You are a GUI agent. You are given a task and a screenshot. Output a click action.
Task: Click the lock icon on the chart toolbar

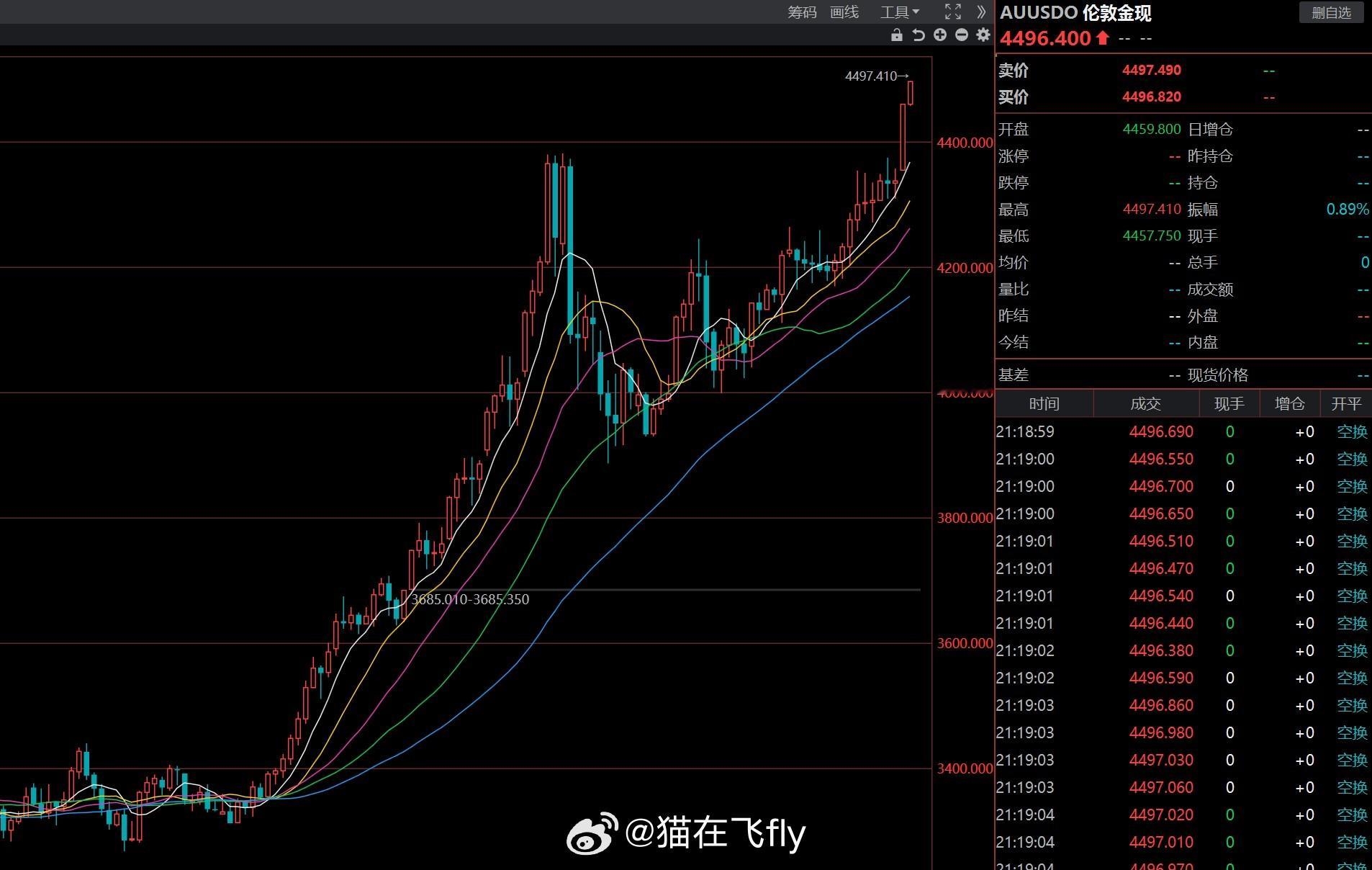pos(897,35)
